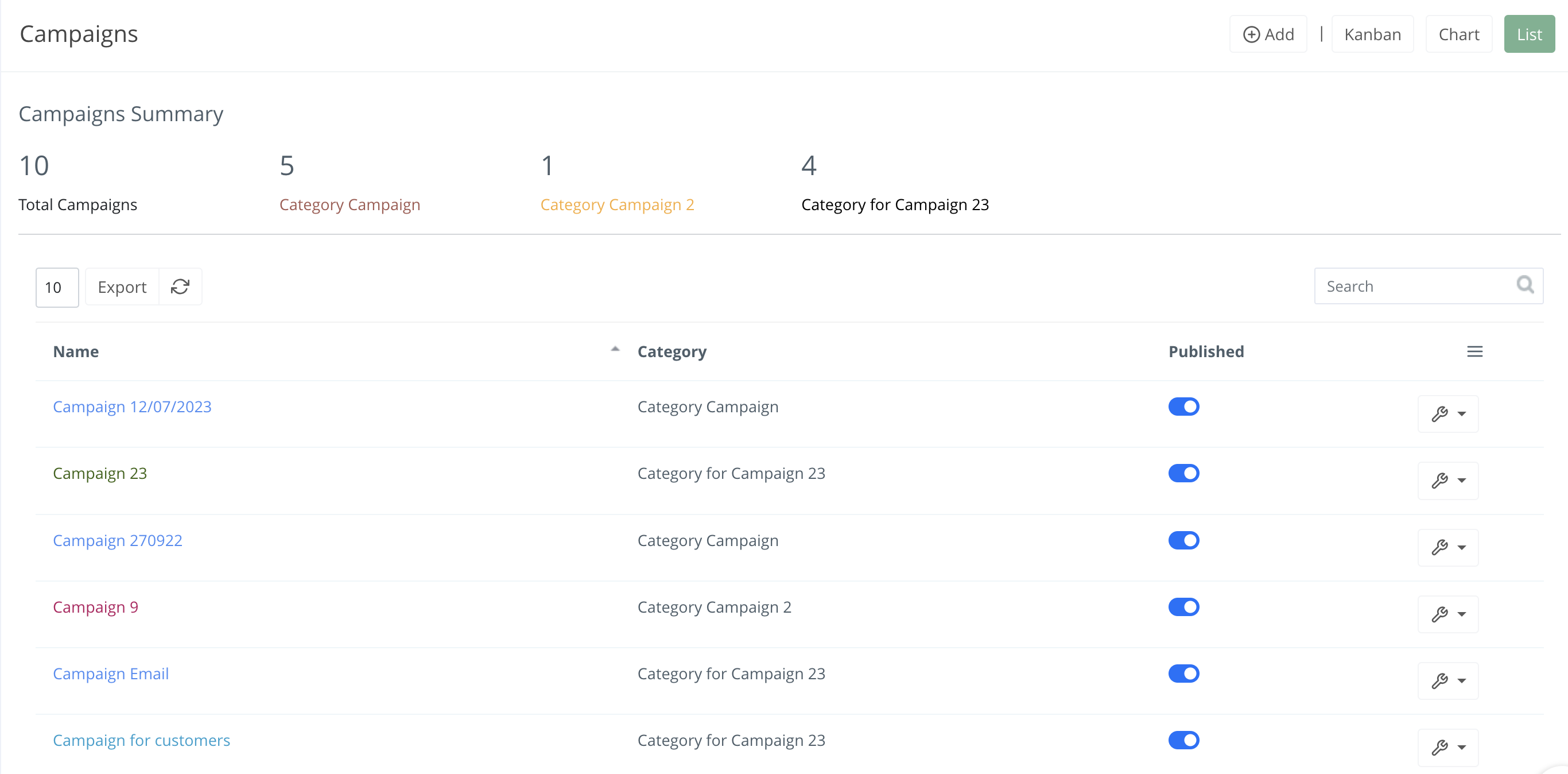Click the wrench icon on Campaign 23 row
The height and width of the screenshot is (774, 1568).
click(x=1440, y=480)
